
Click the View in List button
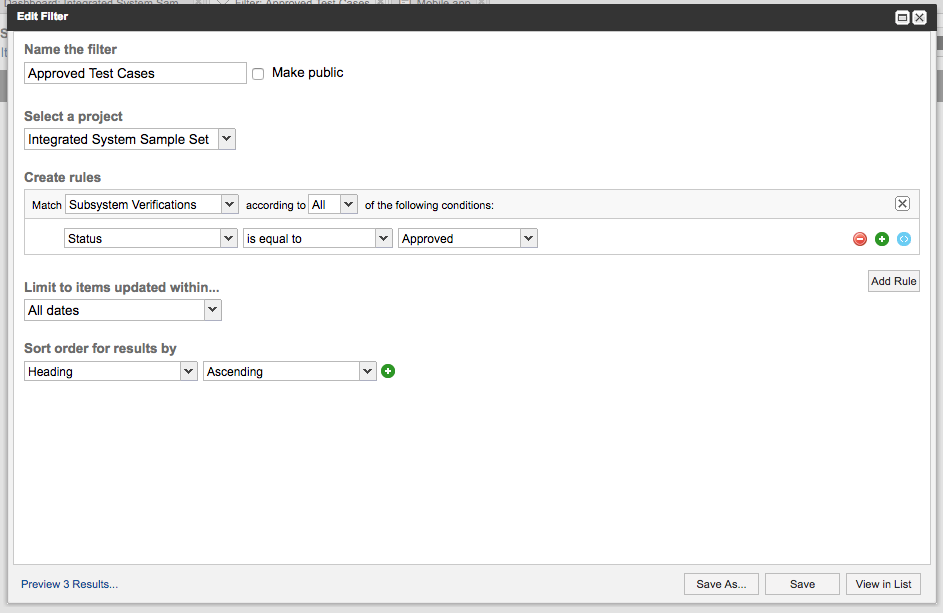click(x=883, y=584)
